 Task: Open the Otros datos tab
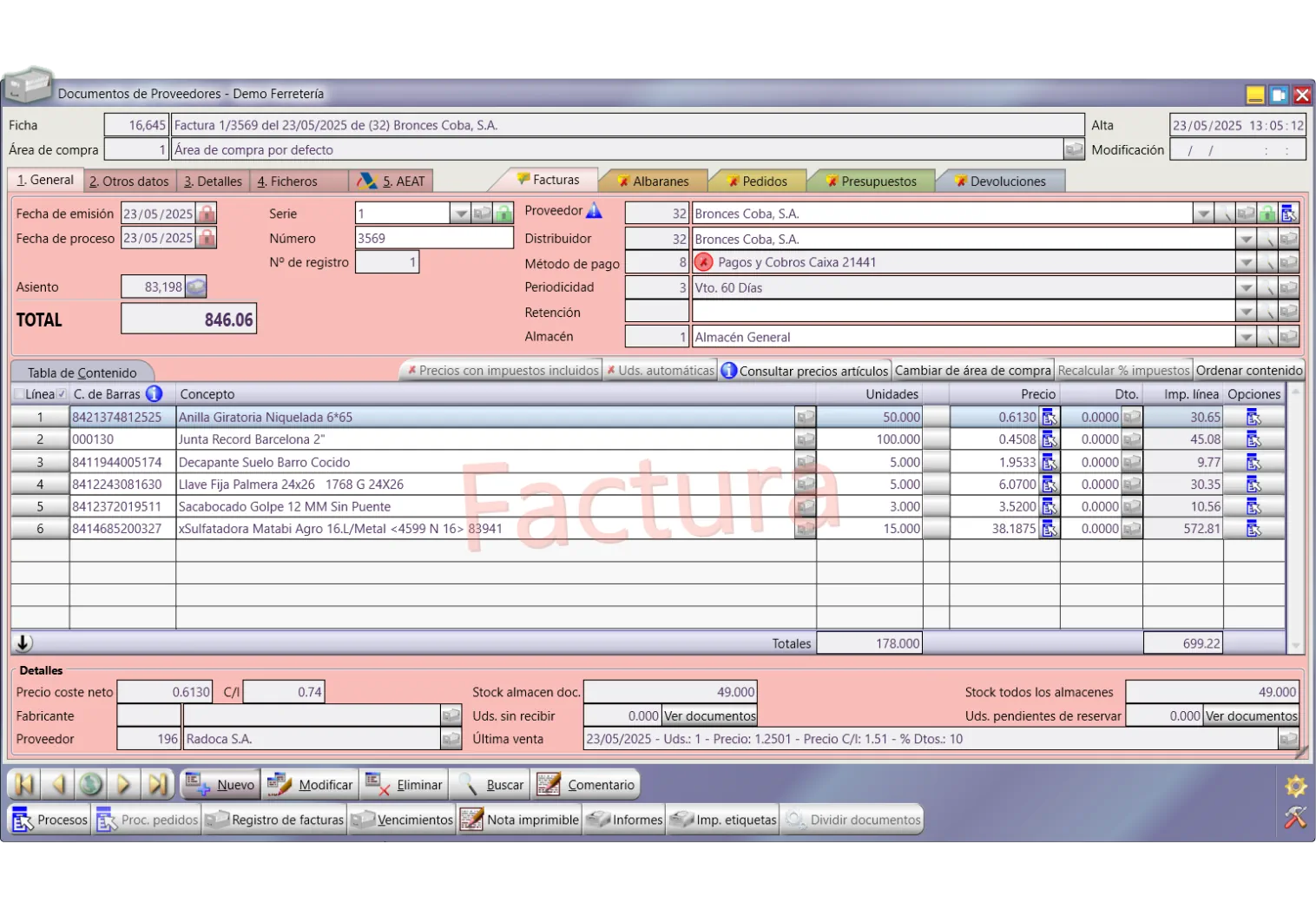[129, 181]
